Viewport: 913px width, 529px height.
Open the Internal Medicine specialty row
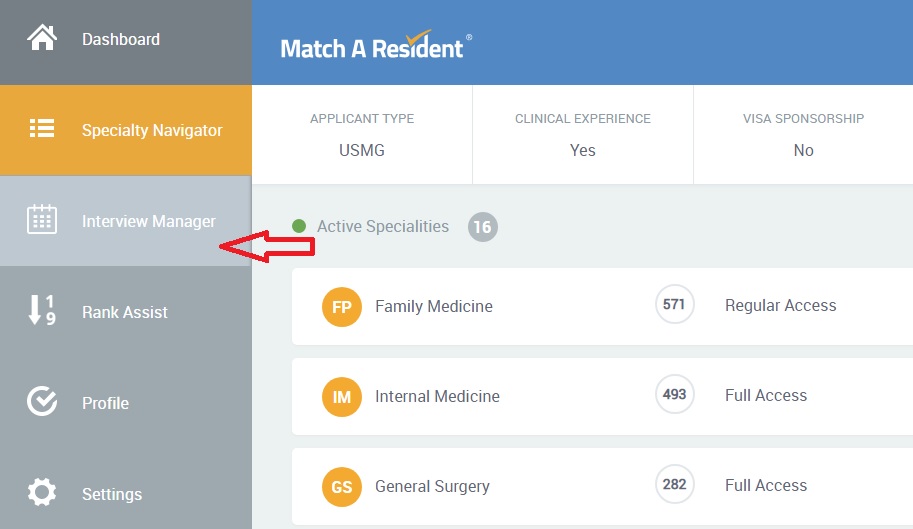[602, 396]
